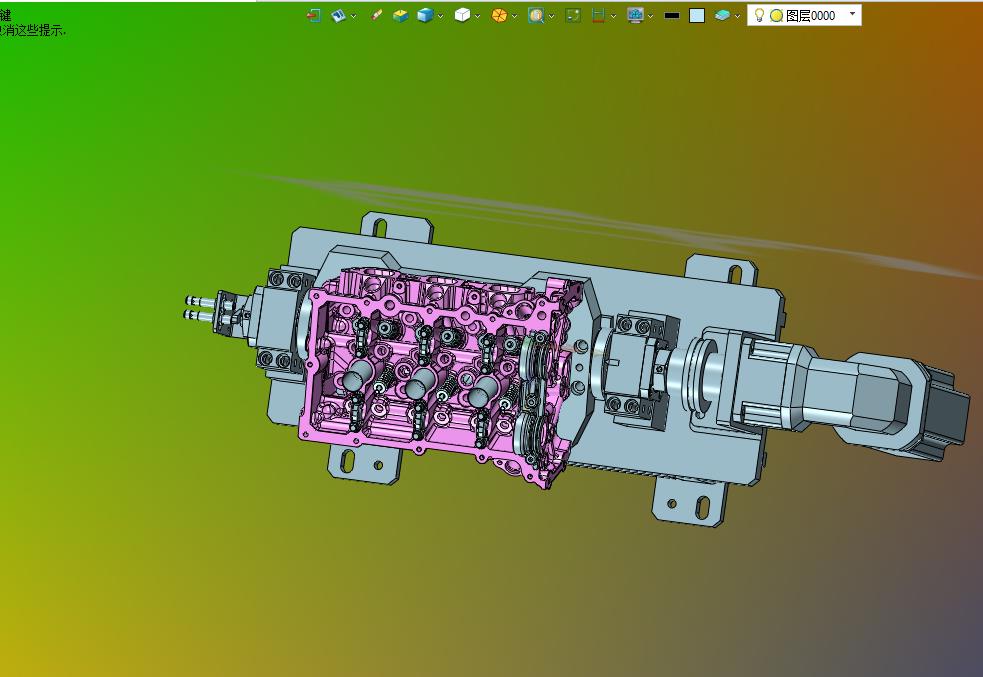Expand the arrow beside the magnifier icon
The height and width of the screenshot is (677, 983).
(x=551, y=17)
